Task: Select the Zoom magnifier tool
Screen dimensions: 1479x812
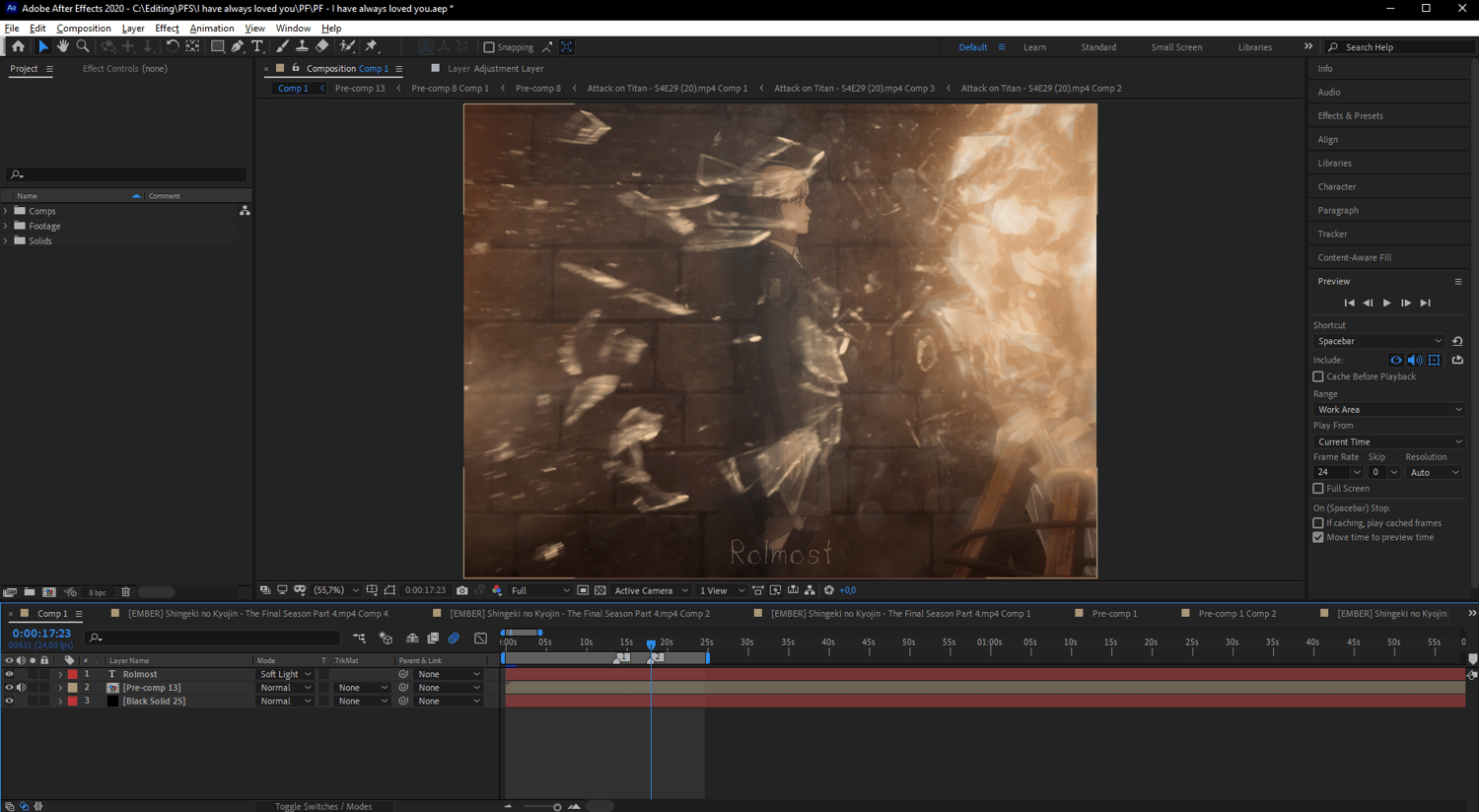Action: [x=83, y=46]
